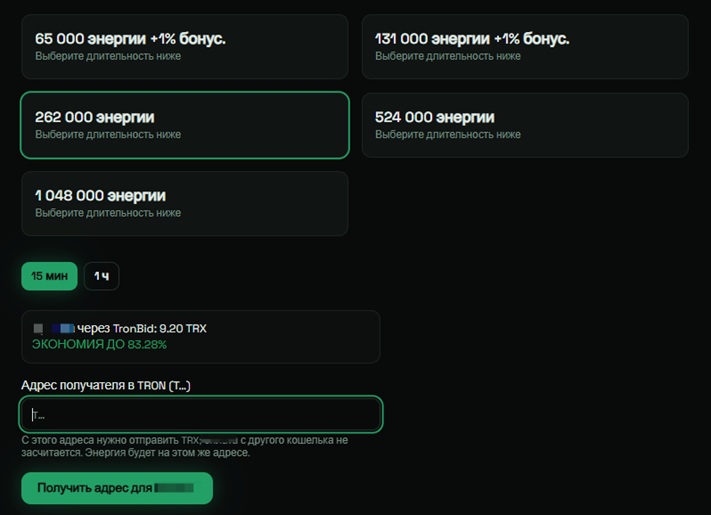Click the blurred blue logo in price box
Viewport: 711px width, 515px height.
pyautogui.click(x=63, y=328)
